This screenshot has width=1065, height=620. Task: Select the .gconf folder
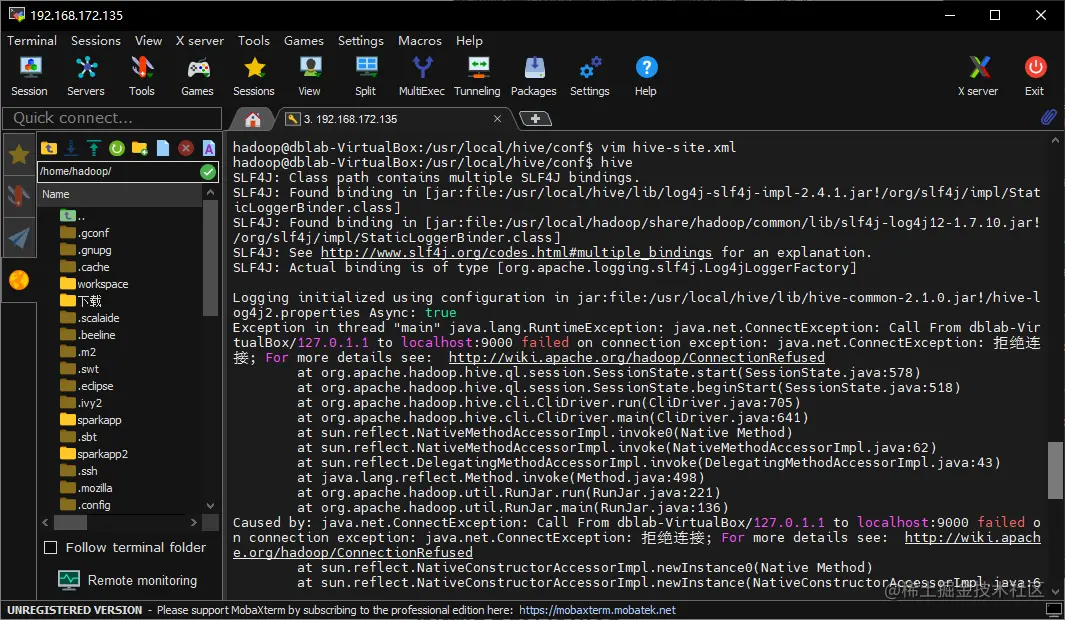click(x=84, y=233)
